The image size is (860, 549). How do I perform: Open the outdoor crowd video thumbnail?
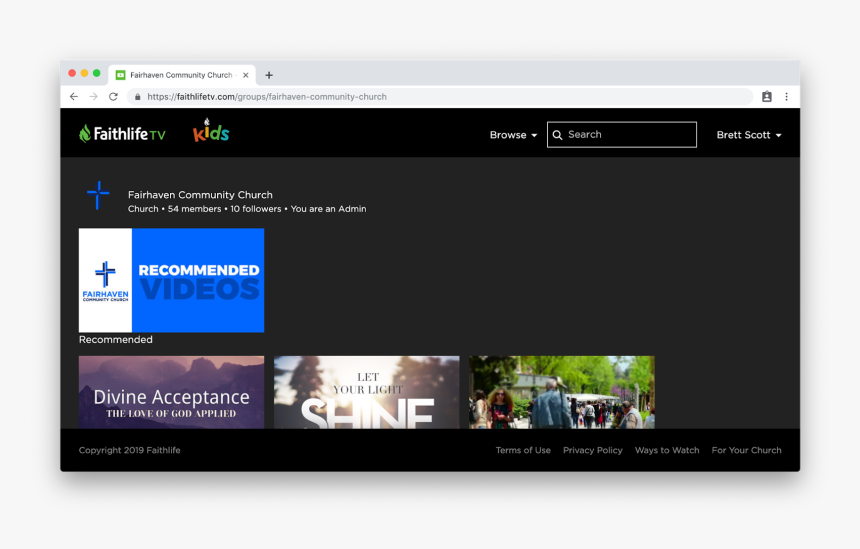point(562,392)
